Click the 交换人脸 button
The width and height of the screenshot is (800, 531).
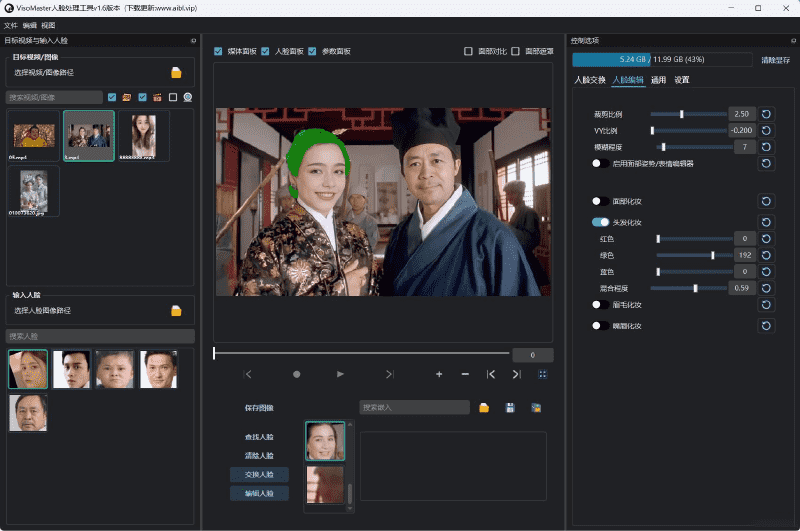(x=259, y=474)
